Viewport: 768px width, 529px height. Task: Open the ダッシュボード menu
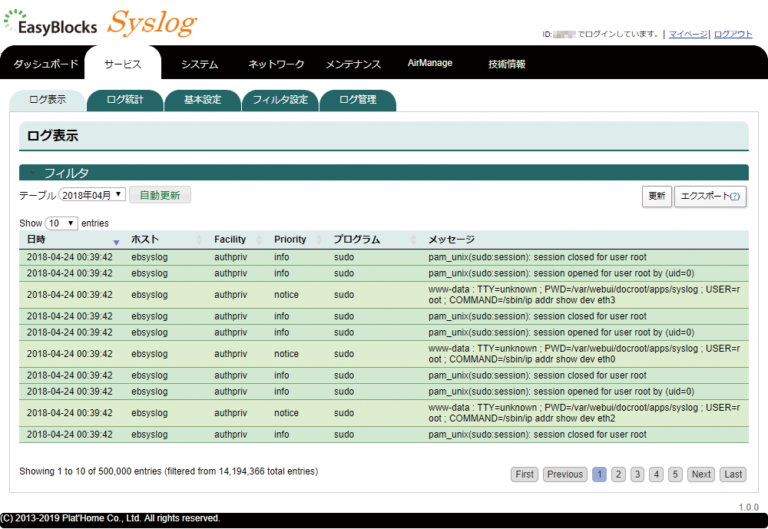pos(45,64)
